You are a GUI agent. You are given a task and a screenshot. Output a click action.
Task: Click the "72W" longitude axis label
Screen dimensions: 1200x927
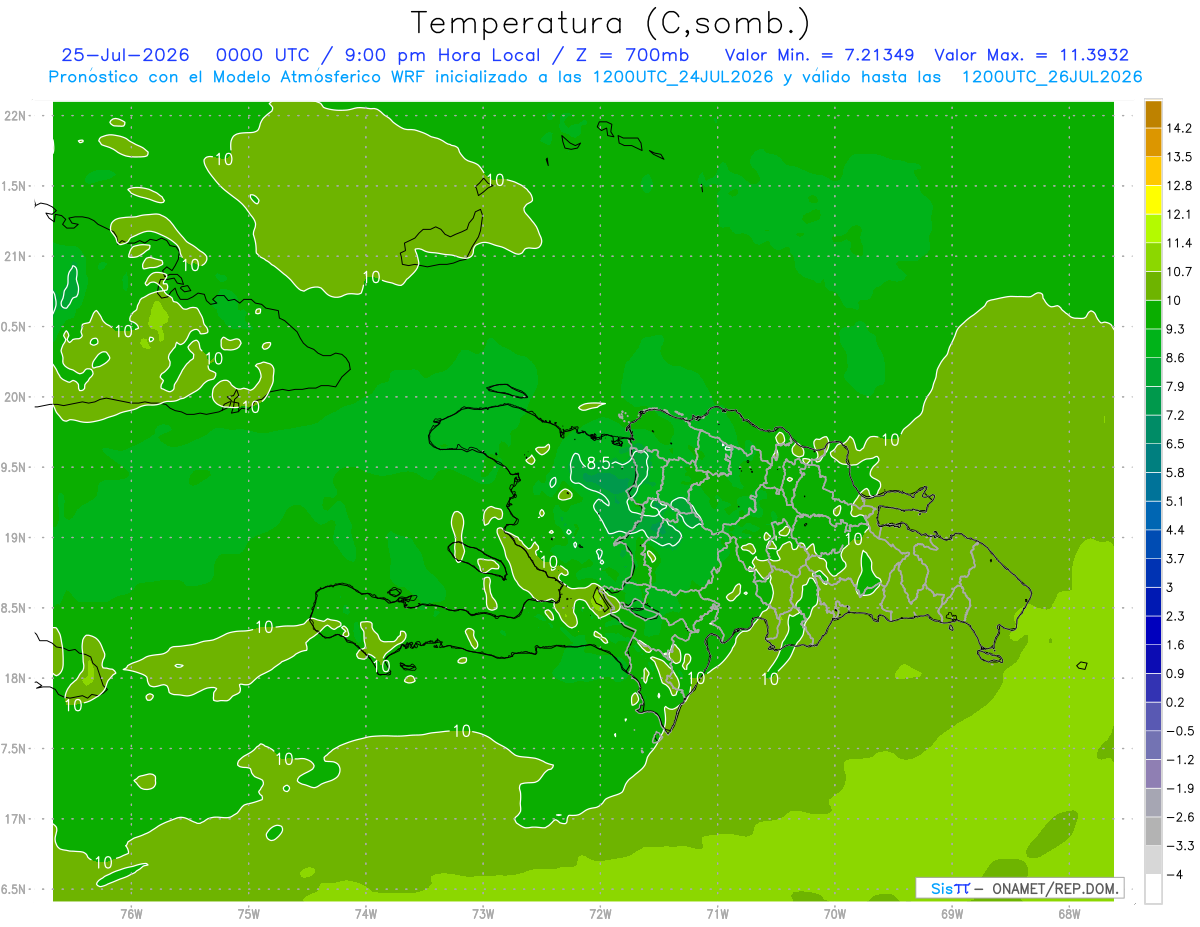[600, 913]
